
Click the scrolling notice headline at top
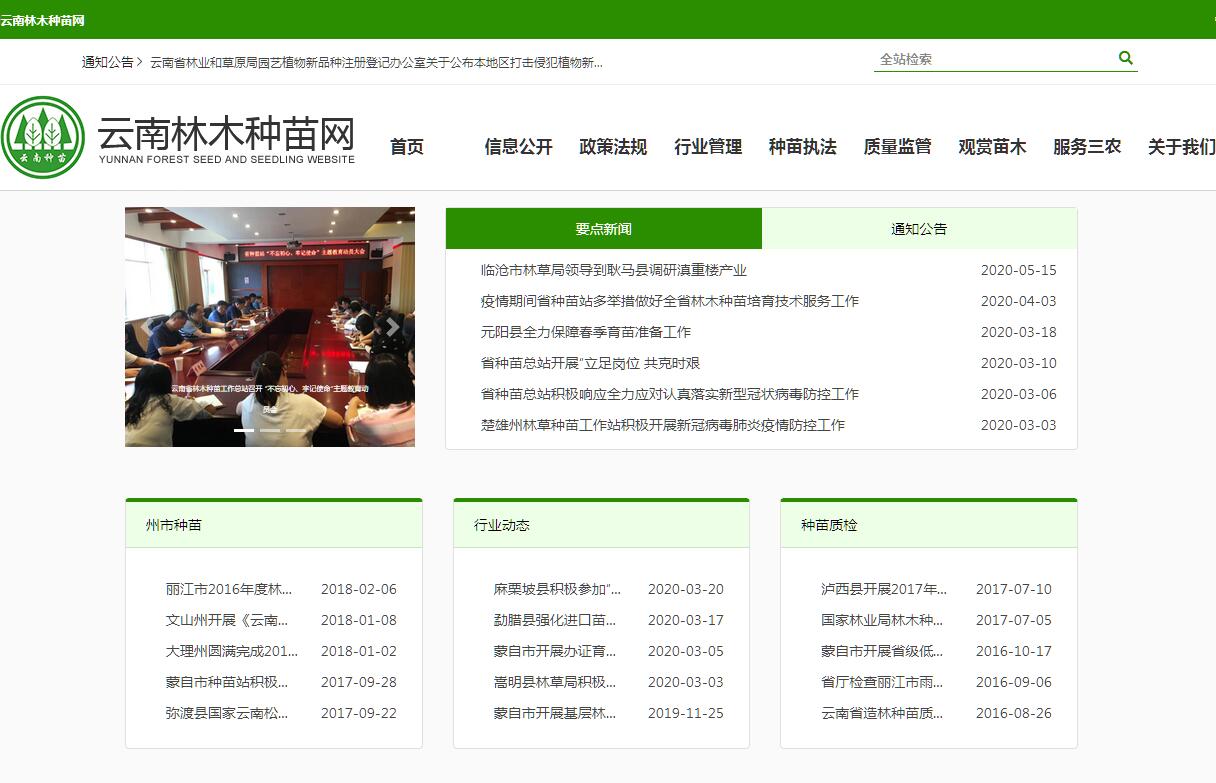tap(376, 62)
